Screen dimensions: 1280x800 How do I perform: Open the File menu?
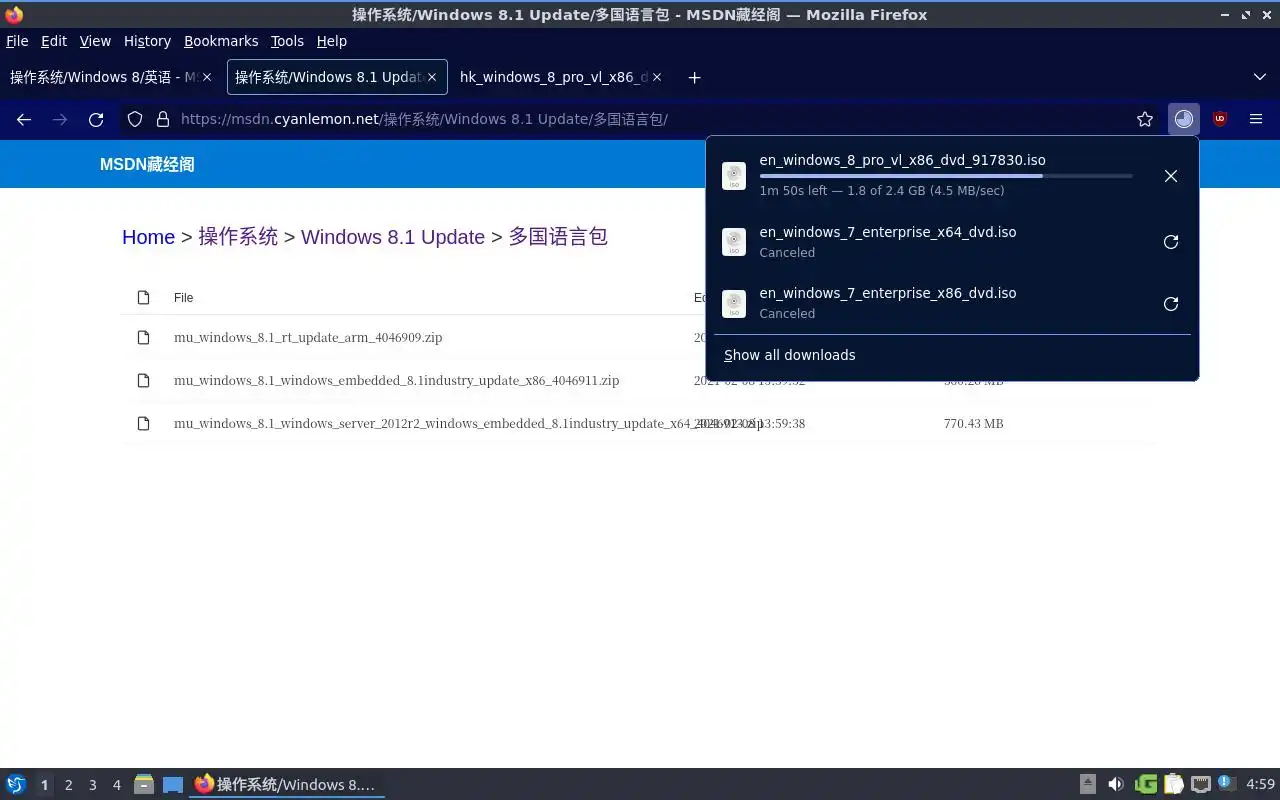17,41
